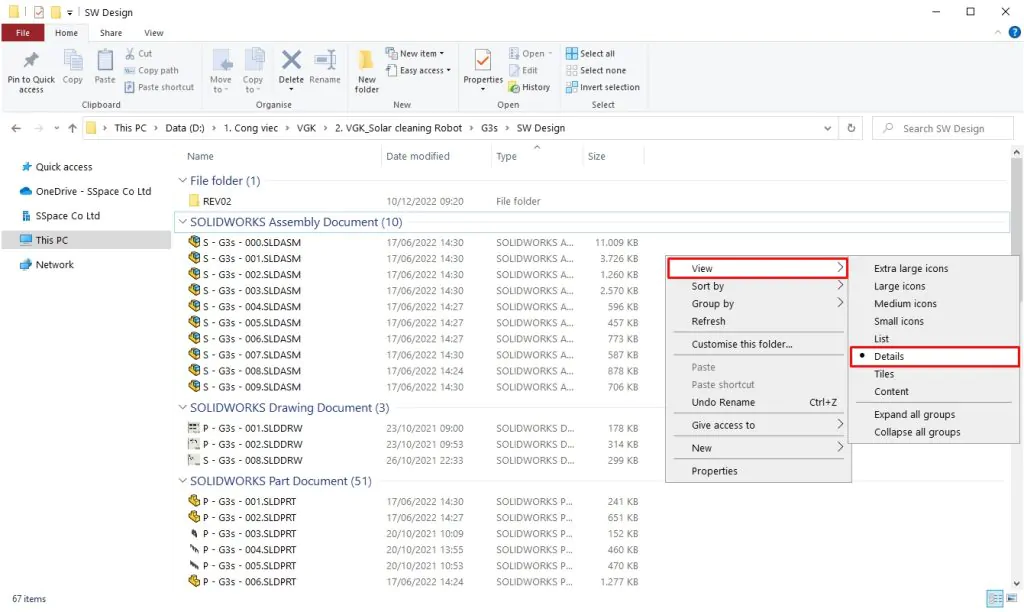Choose List view option
1024x612 pixels.
pyautogui.click(x=881, y=338)
